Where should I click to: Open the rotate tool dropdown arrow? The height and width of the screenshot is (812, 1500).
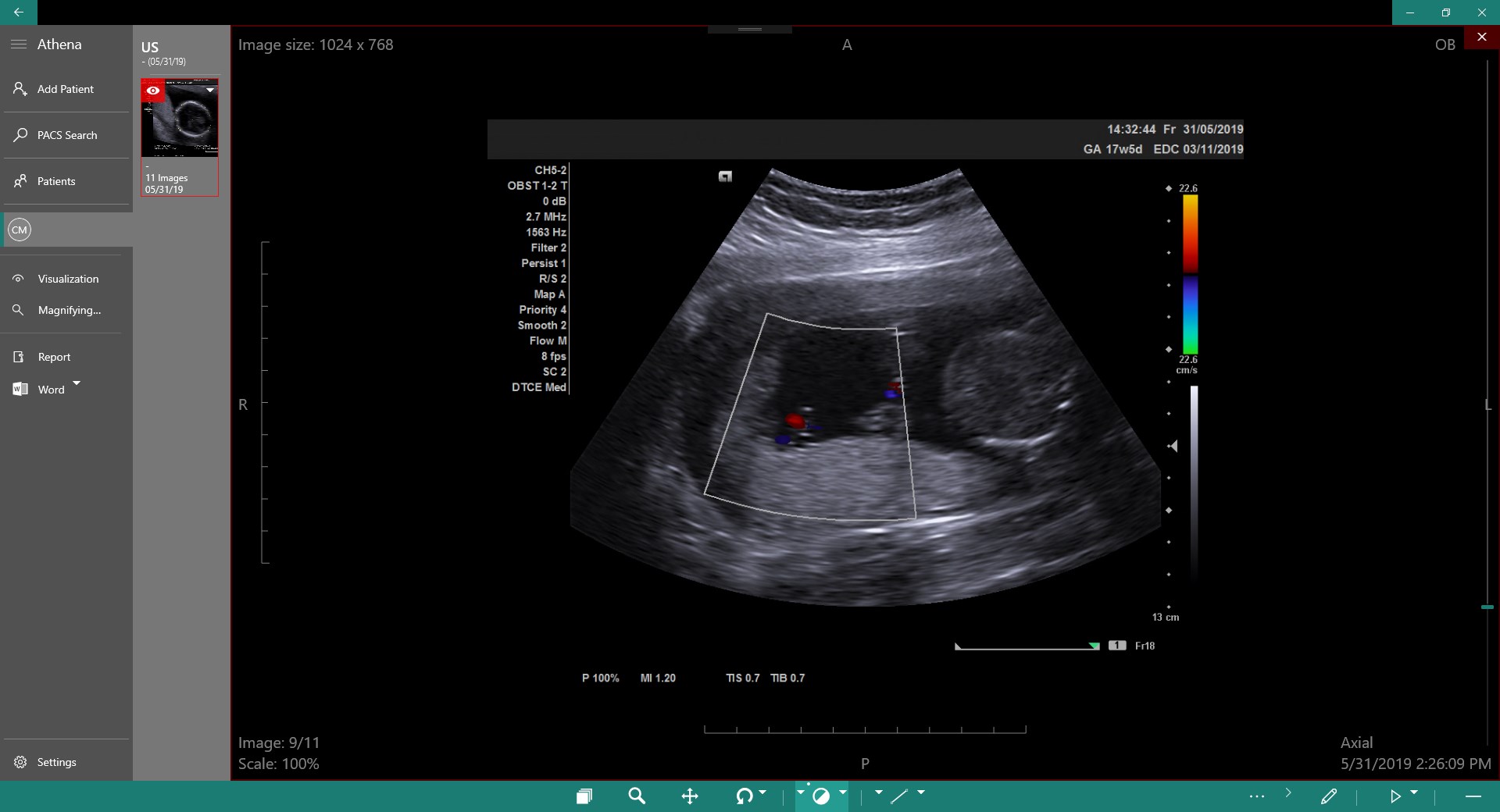tap(764, 792)
